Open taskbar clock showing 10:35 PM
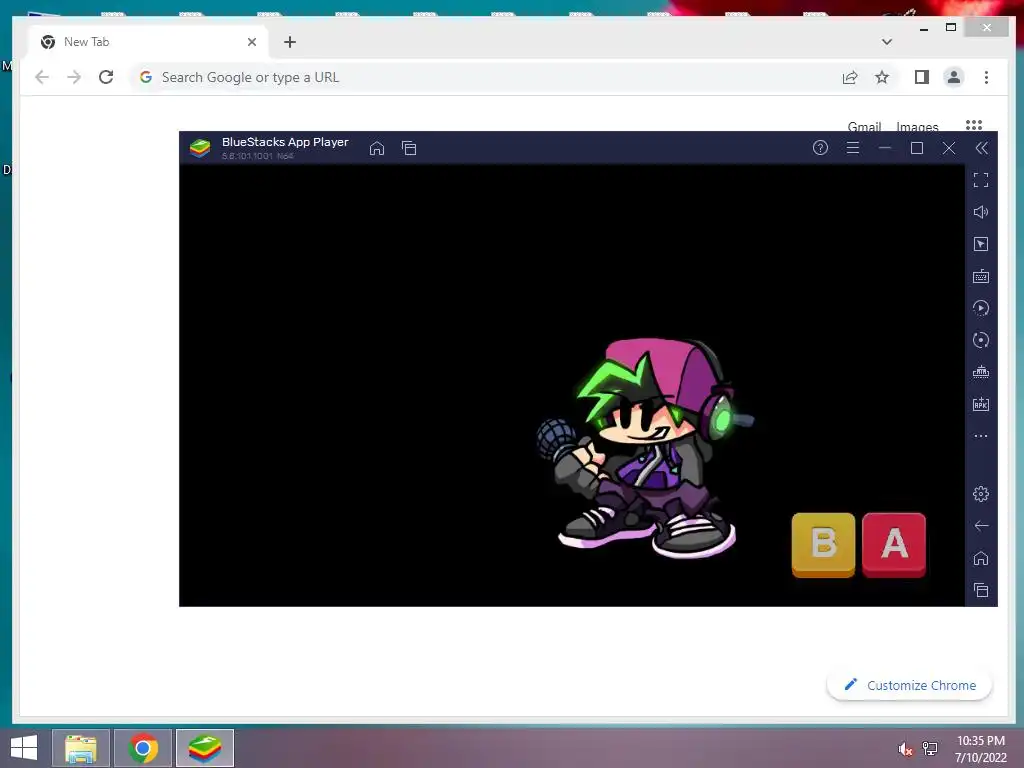The width and height of the screenshot is (1024, 768). [981, 749]
